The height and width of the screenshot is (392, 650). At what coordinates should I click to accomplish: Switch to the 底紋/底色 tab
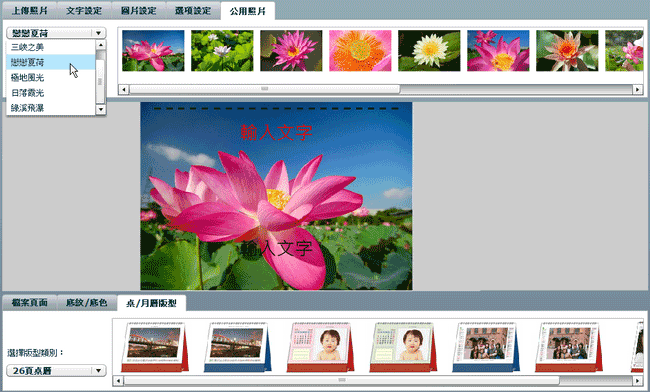pos(87,302)
